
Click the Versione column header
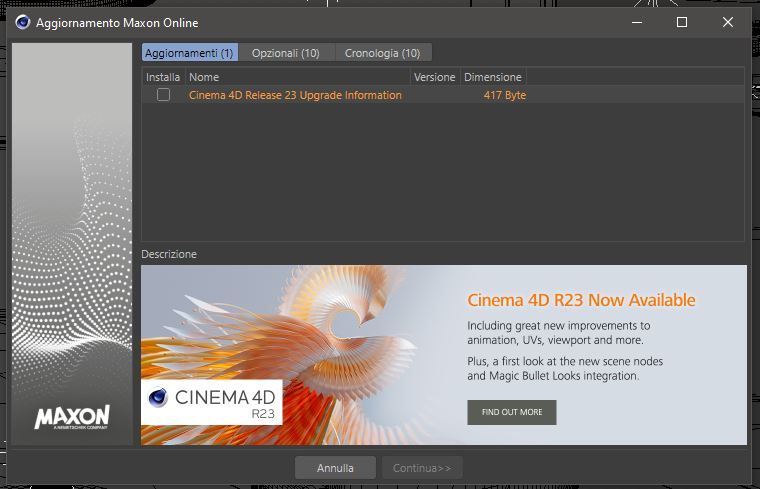click(x=435, y=77)
